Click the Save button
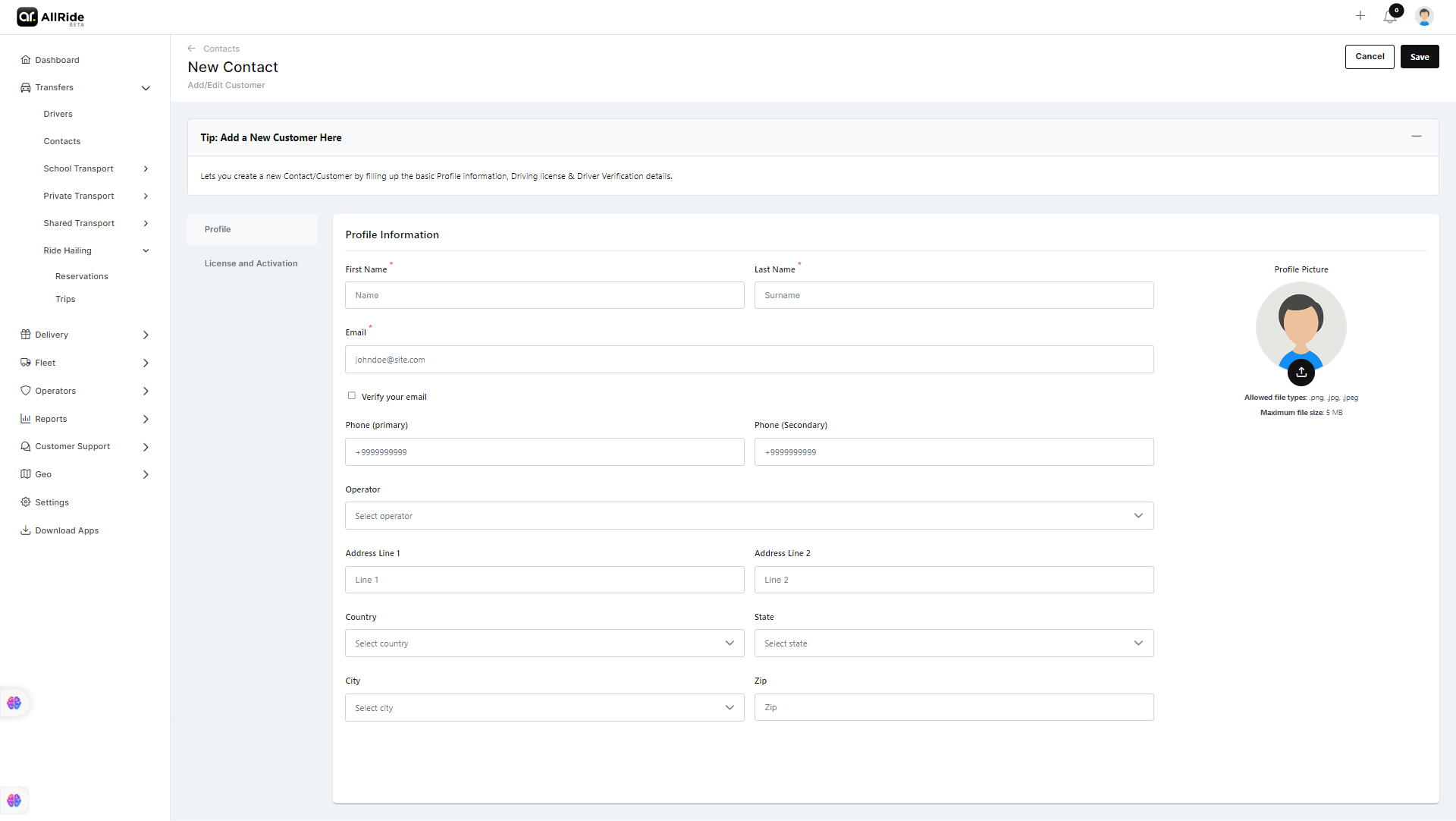1456x821 pixels. pyautogui.click(x=1419, y=57)
